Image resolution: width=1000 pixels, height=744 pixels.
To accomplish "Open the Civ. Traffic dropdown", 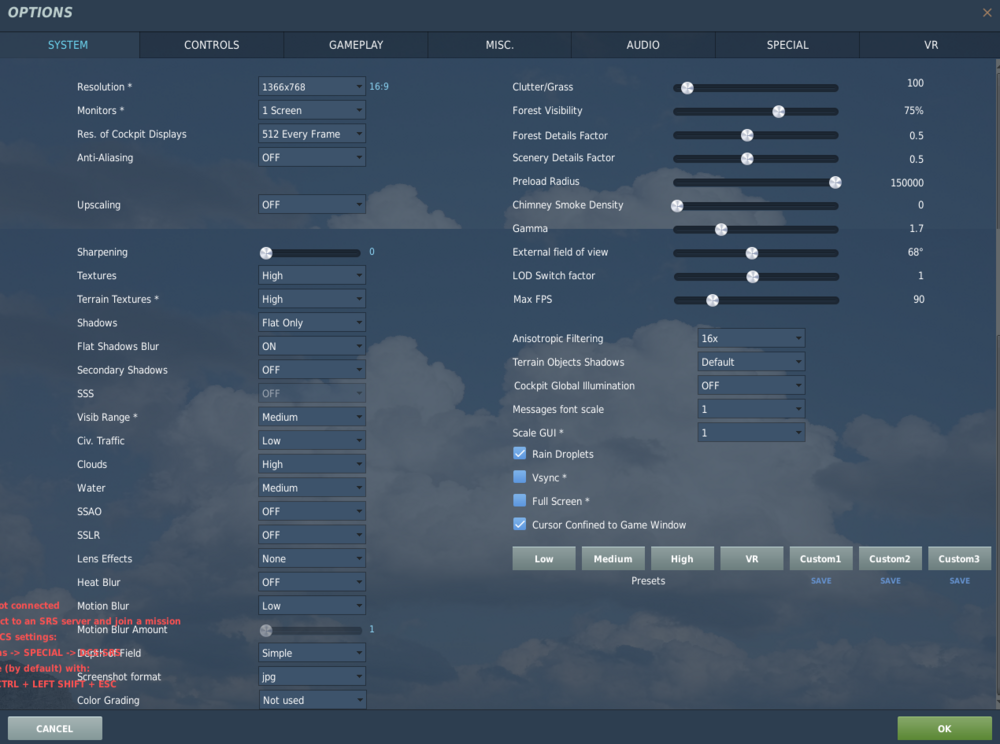I will [312, 441].
